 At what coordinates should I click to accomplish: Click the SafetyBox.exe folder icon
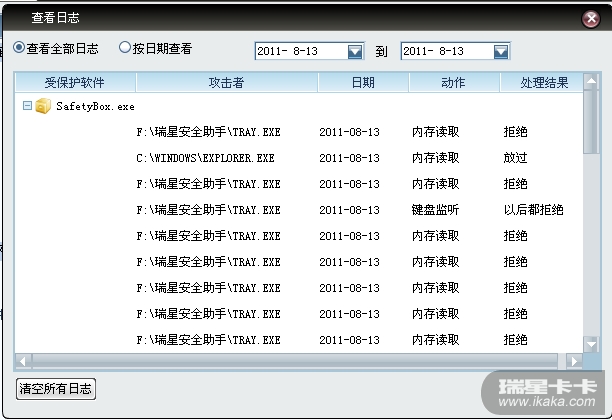tap(43, 106)
